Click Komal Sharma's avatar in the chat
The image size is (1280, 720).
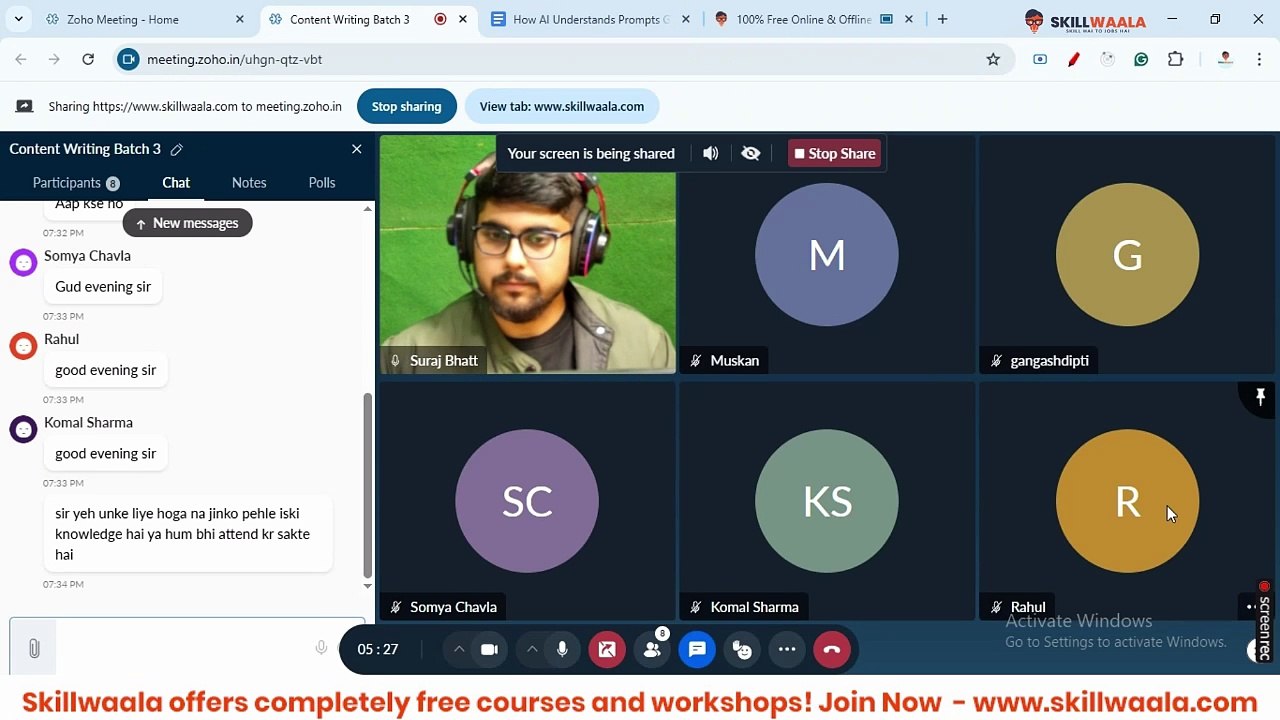23,429
